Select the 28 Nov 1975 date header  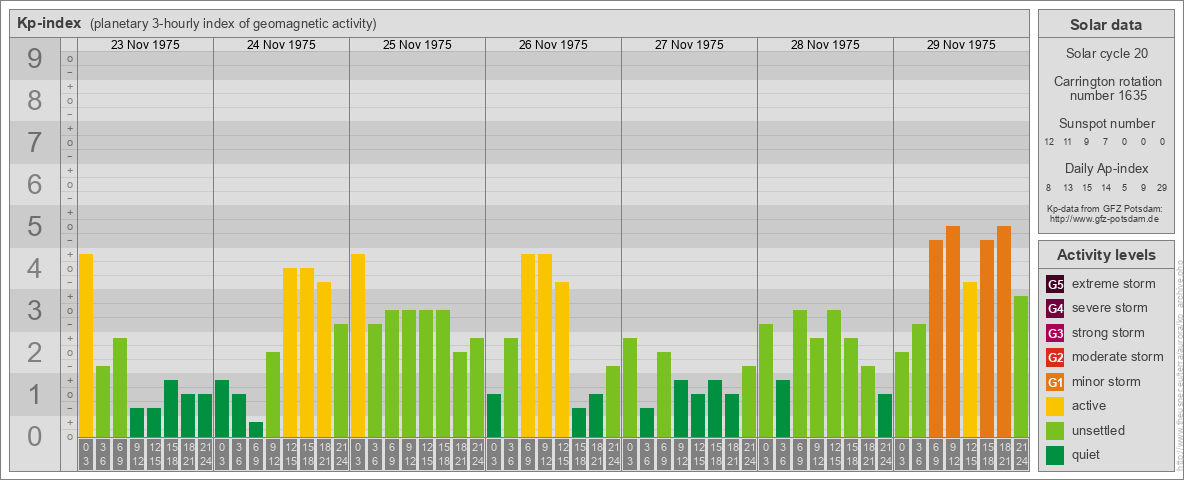825,45
